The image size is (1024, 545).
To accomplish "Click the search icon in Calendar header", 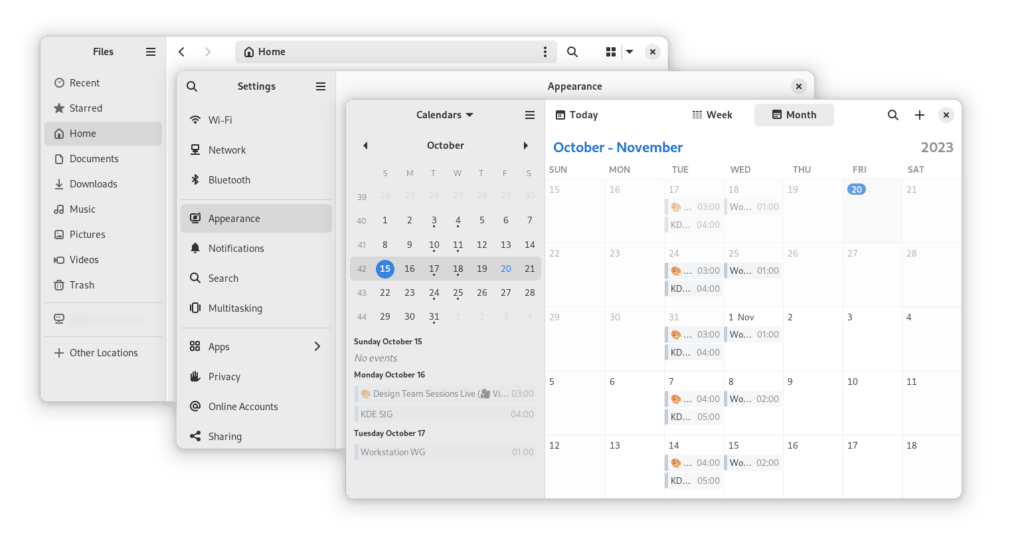I will click(893, 115).
